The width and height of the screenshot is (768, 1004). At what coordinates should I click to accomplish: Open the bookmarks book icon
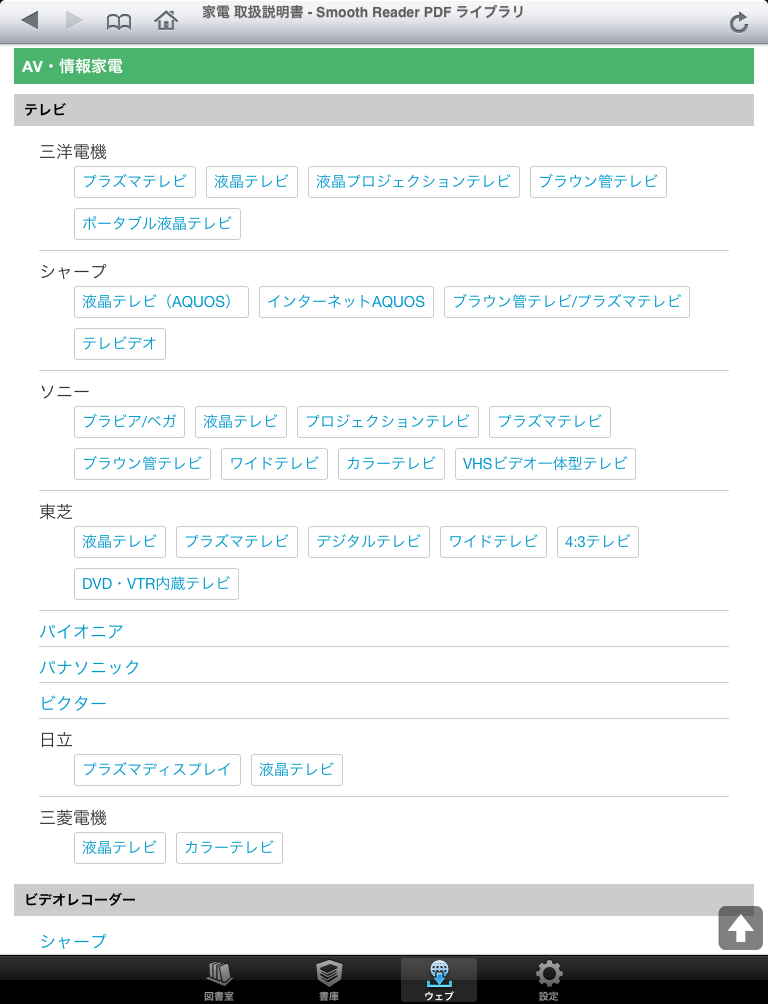click(118, 22)
